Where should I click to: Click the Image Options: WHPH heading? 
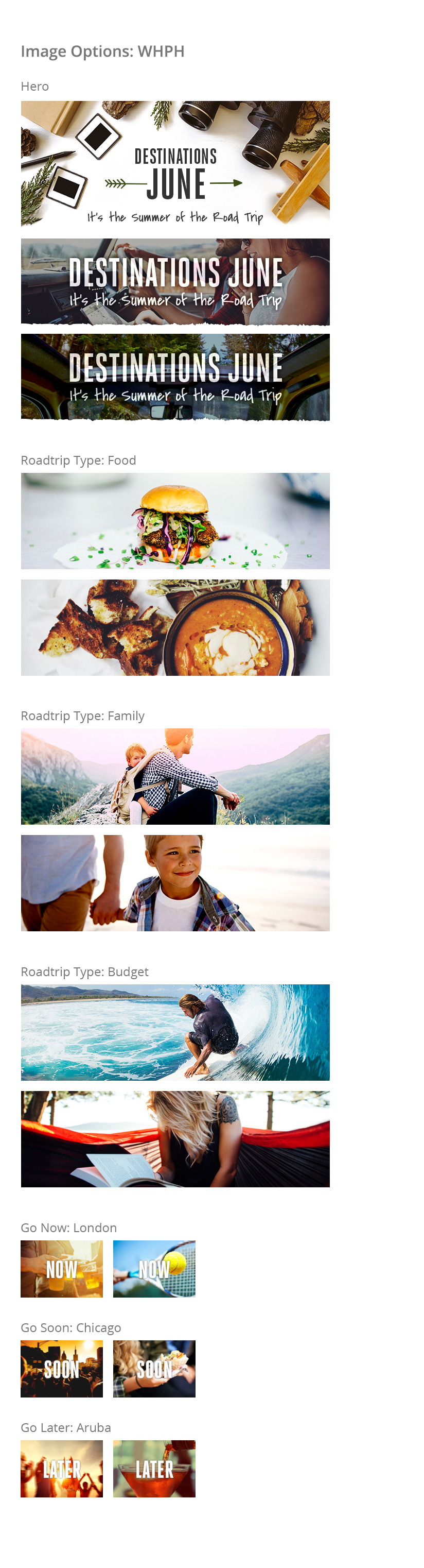click(102, 52)
